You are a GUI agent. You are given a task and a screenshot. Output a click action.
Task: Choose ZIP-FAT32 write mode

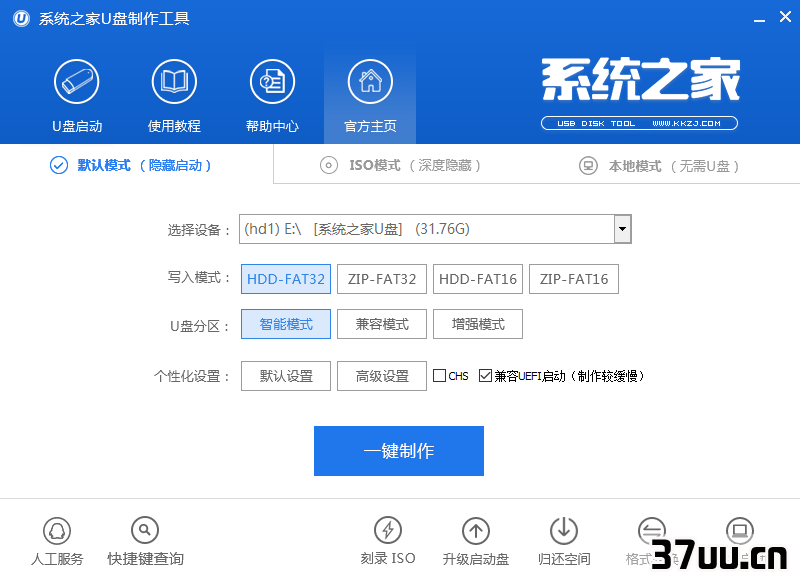coord(382,279)
